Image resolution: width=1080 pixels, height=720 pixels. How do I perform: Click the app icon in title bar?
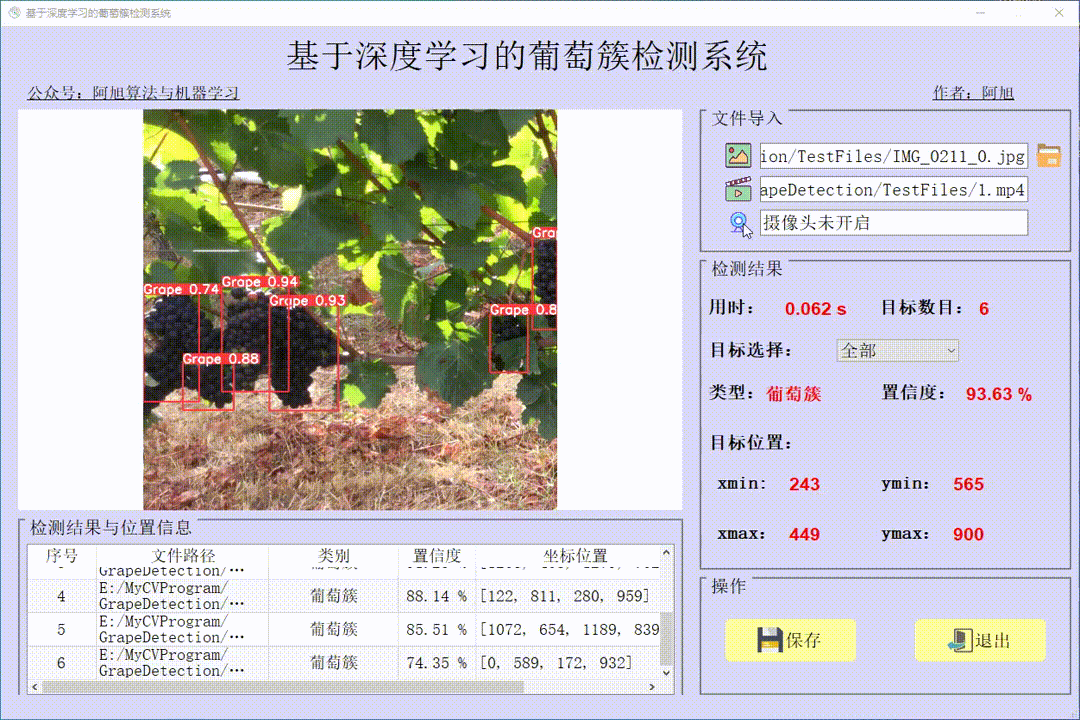pos(14,12)
